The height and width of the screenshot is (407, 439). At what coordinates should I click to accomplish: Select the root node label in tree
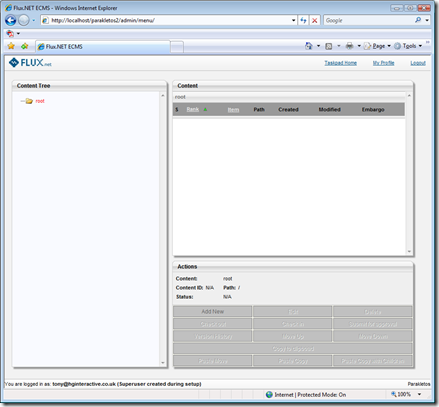[x=40, y=101]
